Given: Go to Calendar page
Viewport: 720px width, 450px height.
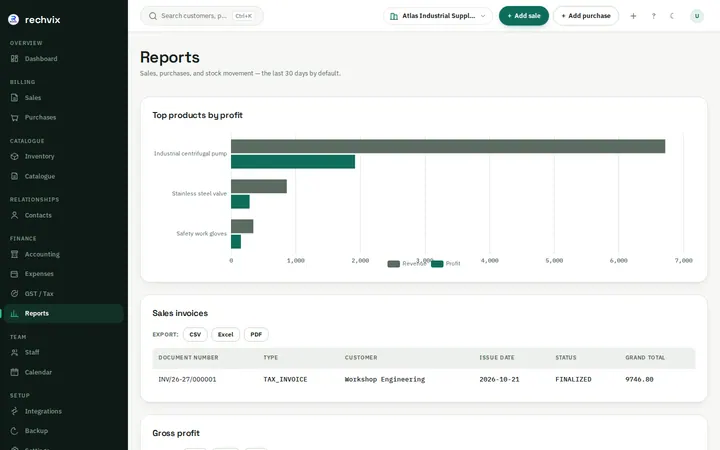Looking at the screenshot, I should 38,372.
